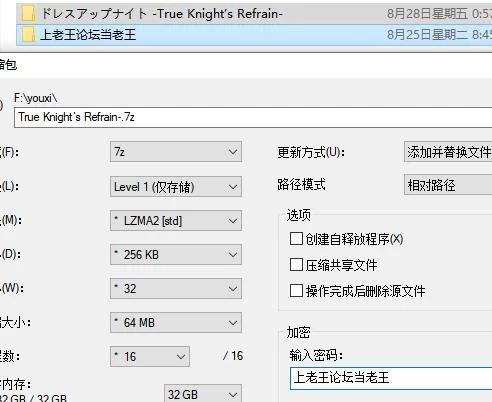The image size is (492, 402).
Task: Open word size 32 dropdown
Action: [176, 289]
